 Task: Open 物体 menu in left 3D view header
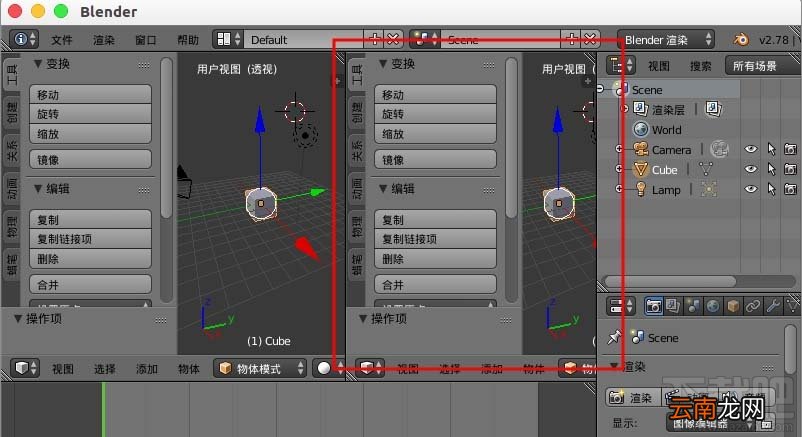click(189, 369)
